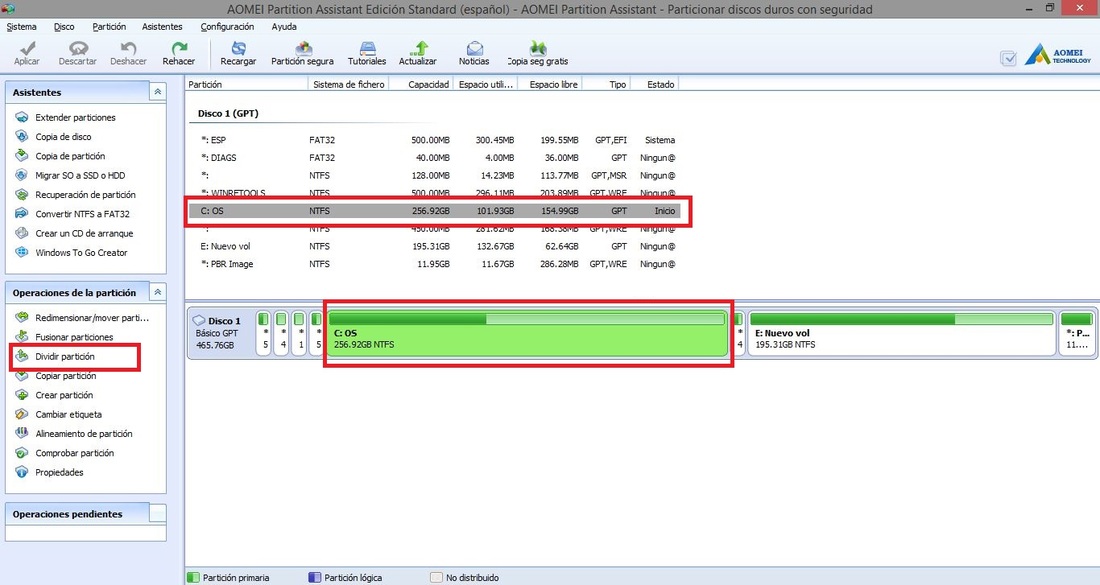The height and width of the screenshot is (585, 1100).
Task: Open the Sistema menu
Action: [21, 27]
